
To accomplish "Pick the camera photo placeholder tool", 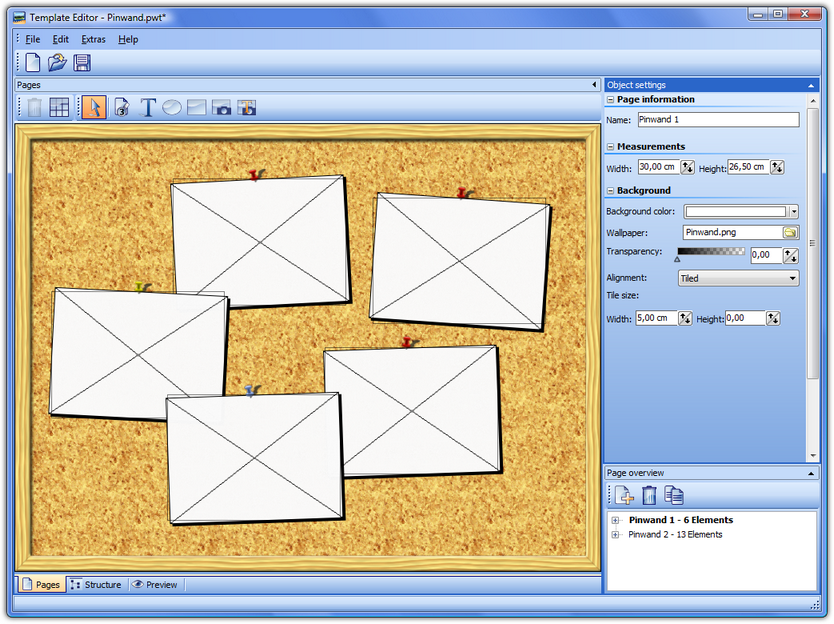I will point(222,107).
